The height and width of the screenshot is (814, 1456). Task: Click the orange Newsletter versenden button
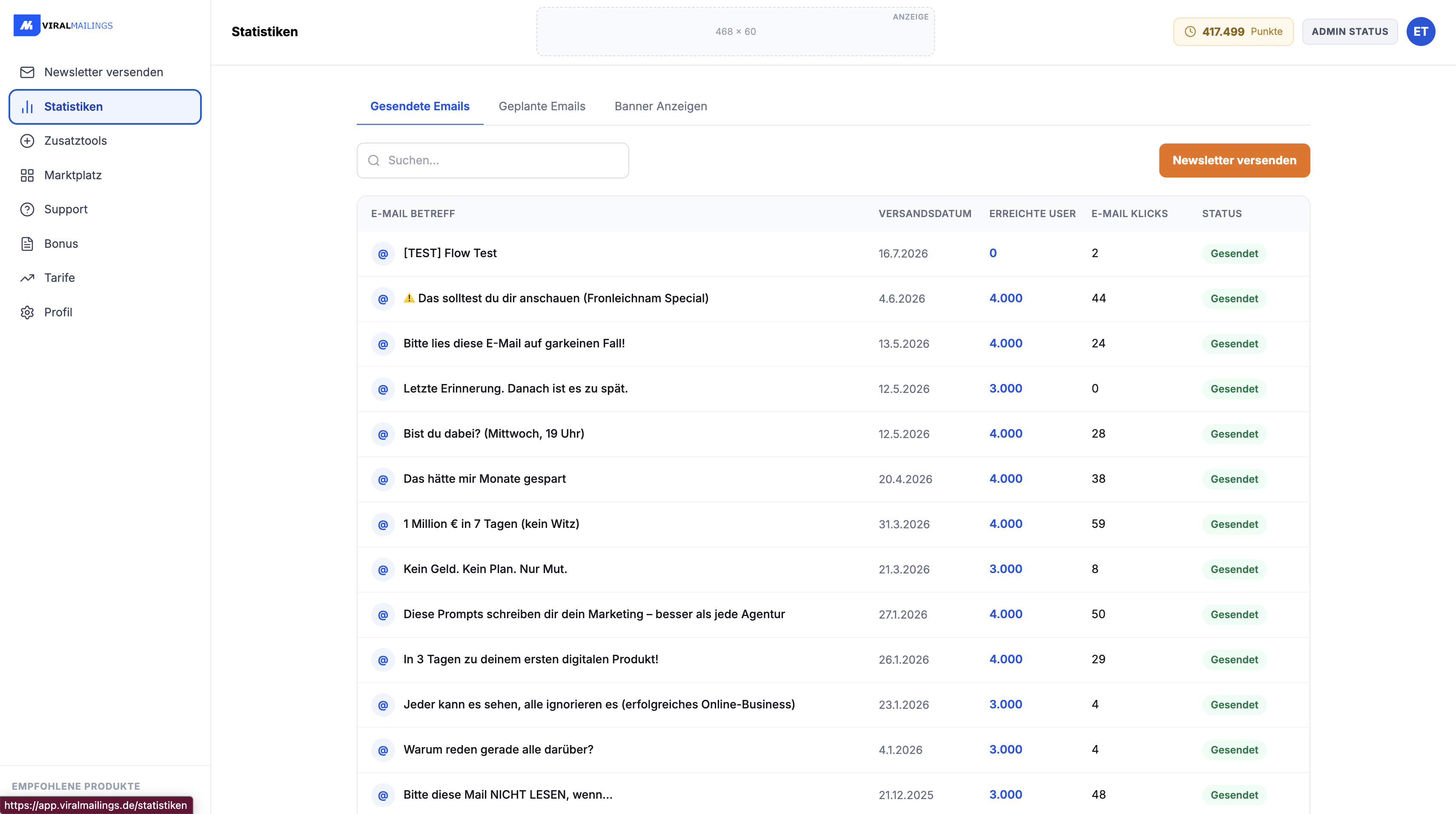[1234, 161]
